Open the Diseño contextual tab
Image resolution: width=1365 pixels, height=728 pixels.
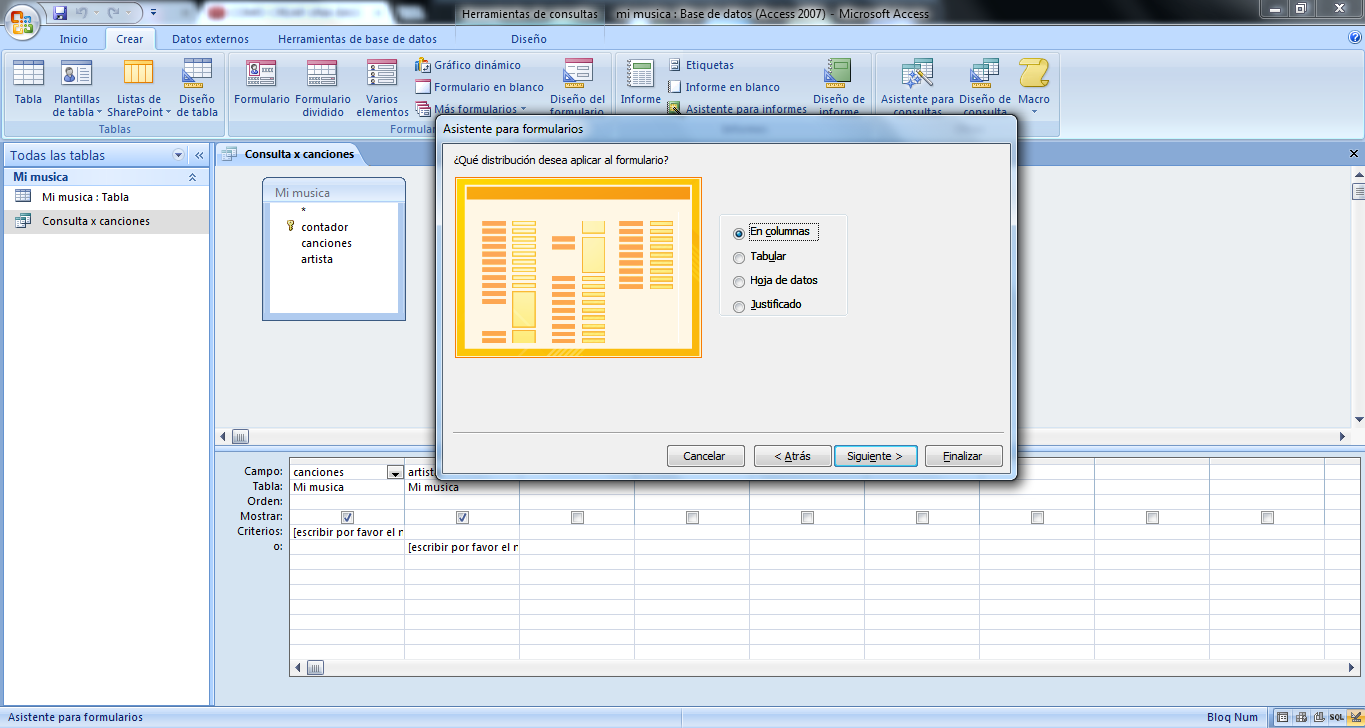coord(529,39)
